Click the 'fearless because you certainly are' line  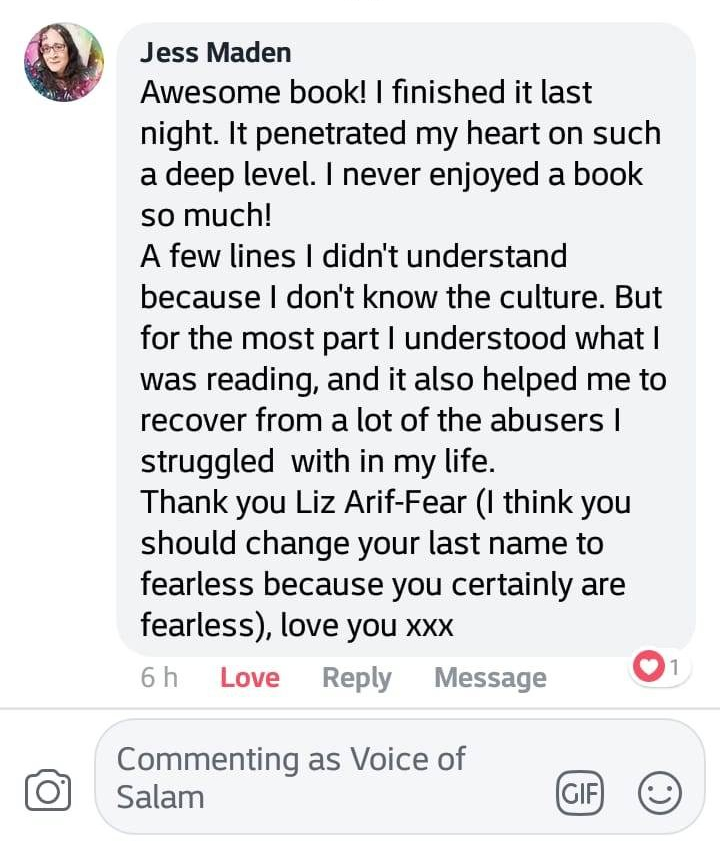click(x=383, y=584)
